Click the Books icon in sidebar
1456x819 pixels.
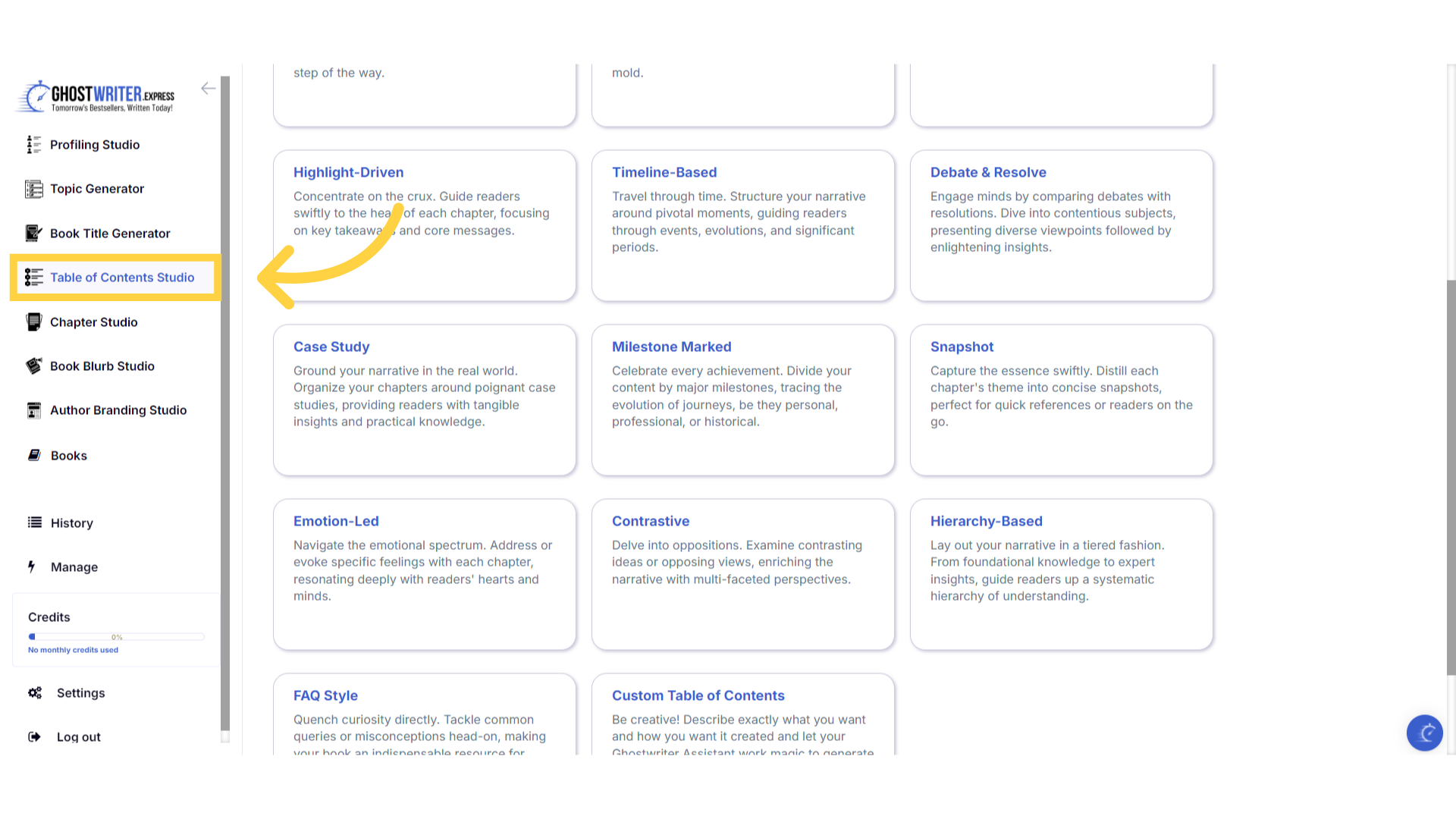[34, 455]
